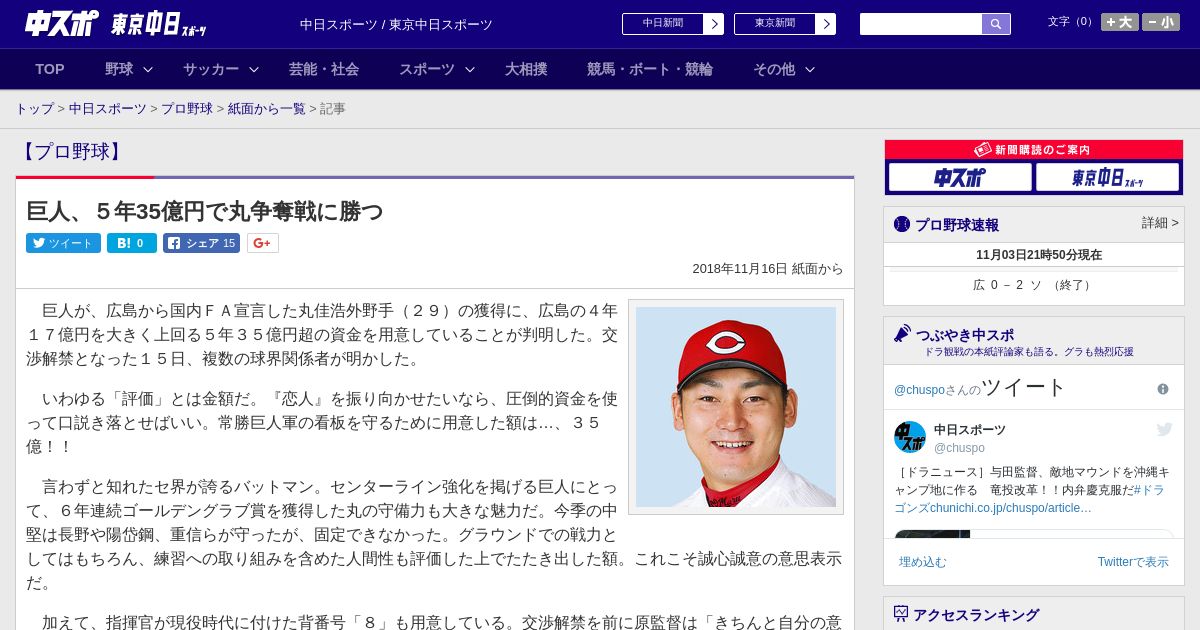Click the search magnifier button

coord(996,24)
